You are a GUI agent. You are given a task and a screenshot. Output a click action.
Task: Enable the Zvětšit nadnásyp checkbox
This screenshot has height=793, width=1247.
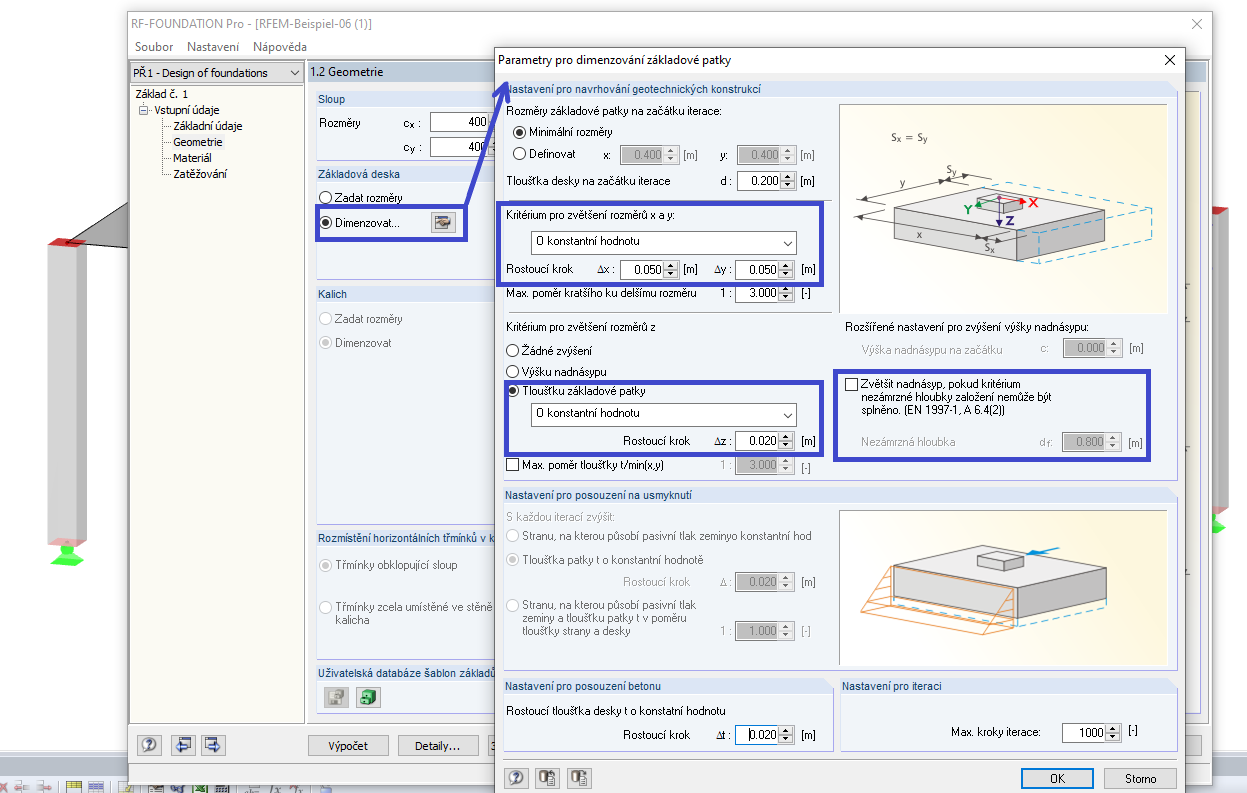(x=852, y=384)
